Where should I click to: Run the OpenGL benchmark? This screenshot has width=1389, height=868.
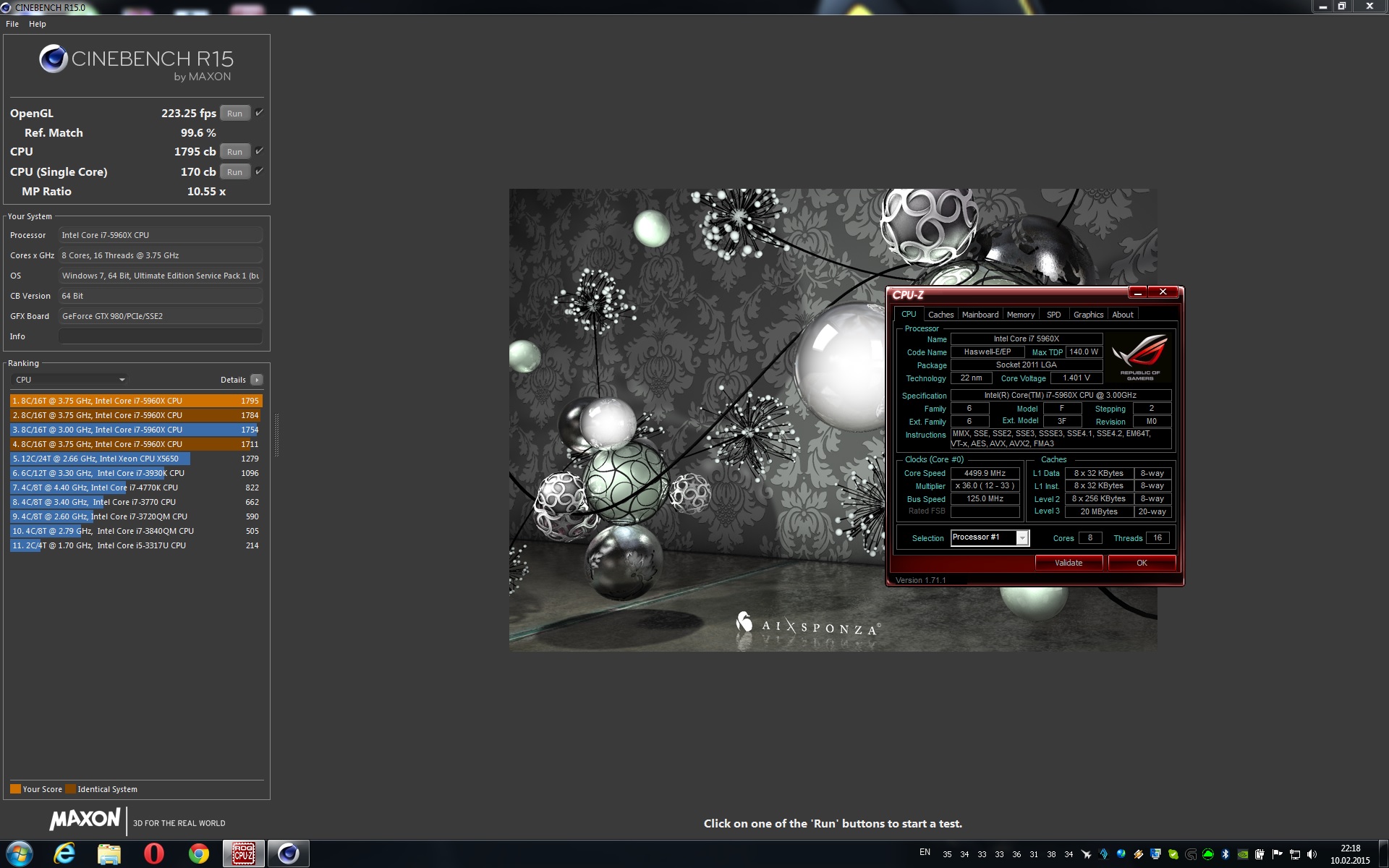(x=234, y=114)
